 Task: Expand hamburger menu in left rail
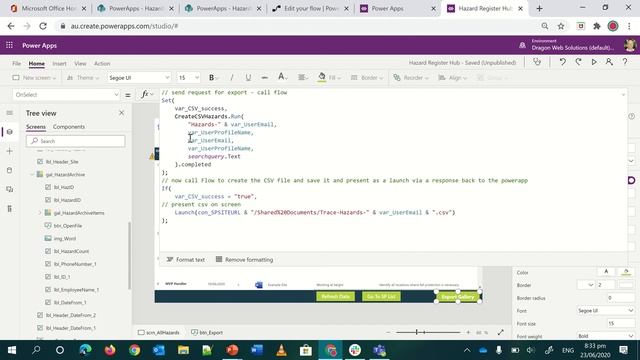pyautogui.click(x=10, y=113)
